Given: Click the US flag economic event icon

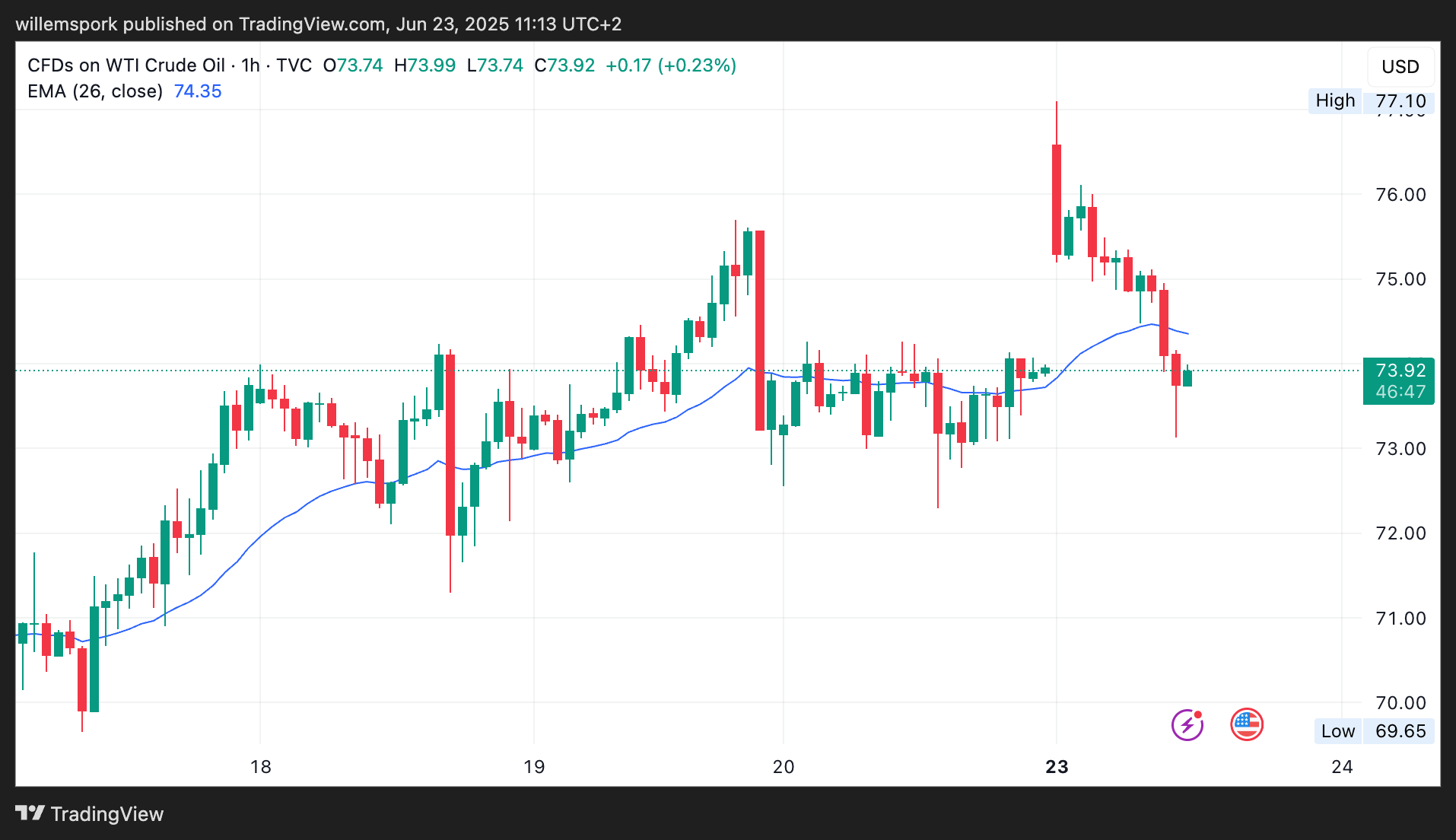Looking at the screenshot, I should pyautogui.click(x=1246, y=724).
